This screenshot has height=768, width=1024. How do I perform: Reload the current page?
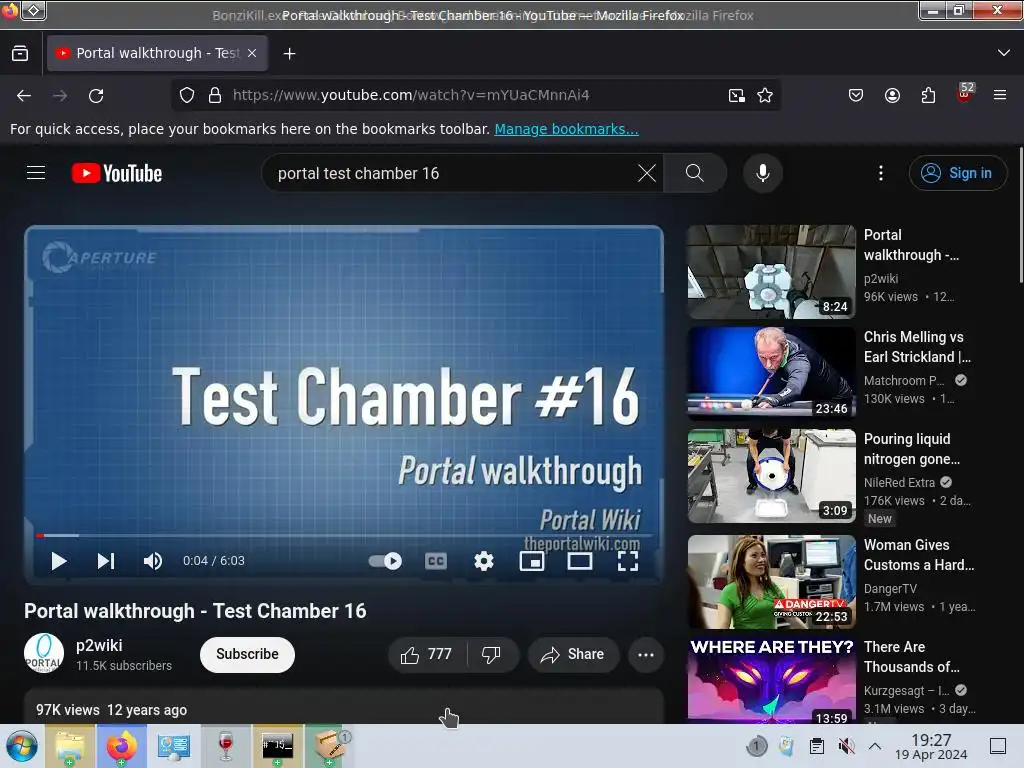click(96, 95)
